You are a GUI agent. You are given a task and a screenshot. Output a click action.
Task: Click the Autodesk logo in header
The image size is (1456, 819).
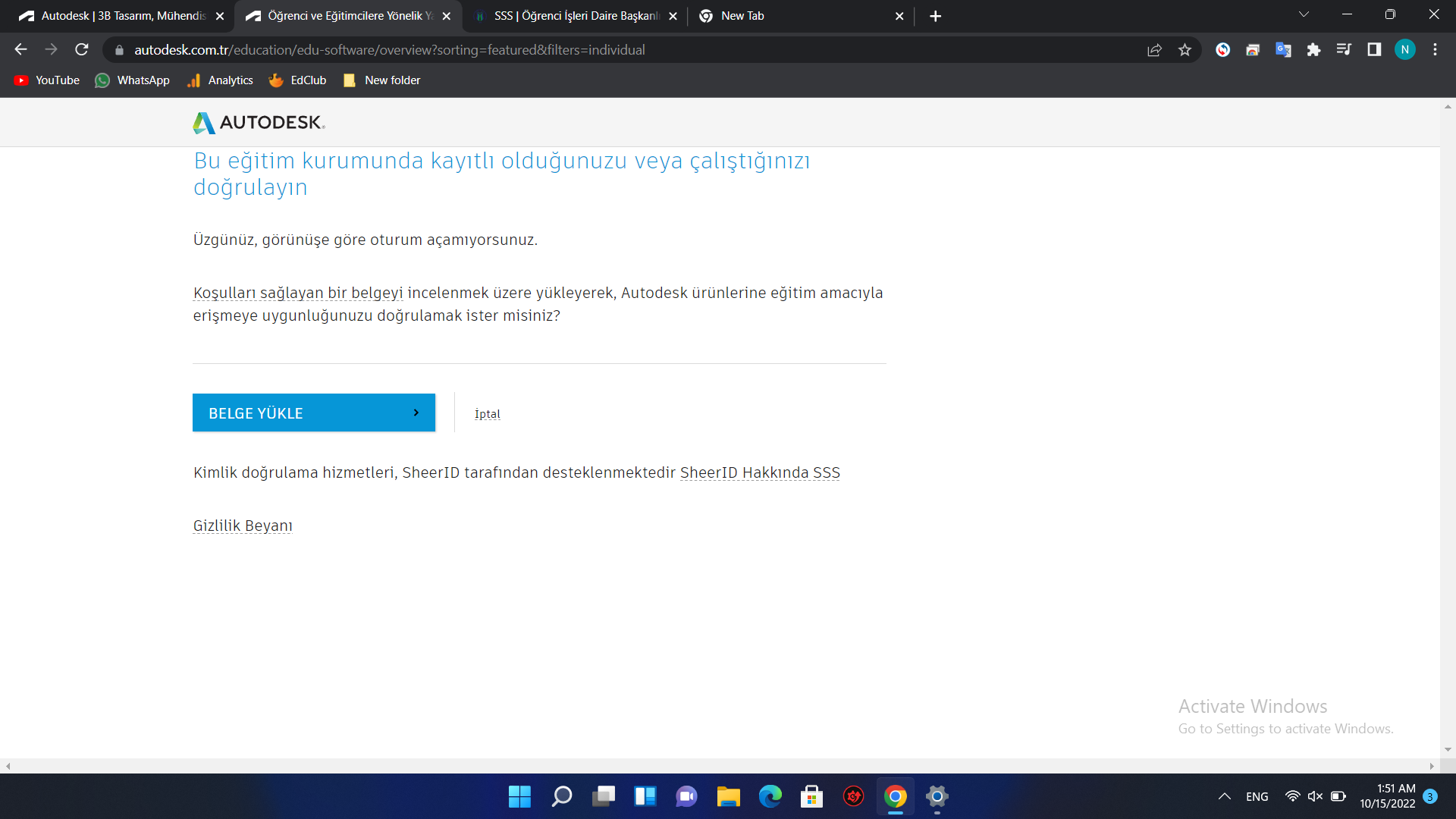(259, 122)
